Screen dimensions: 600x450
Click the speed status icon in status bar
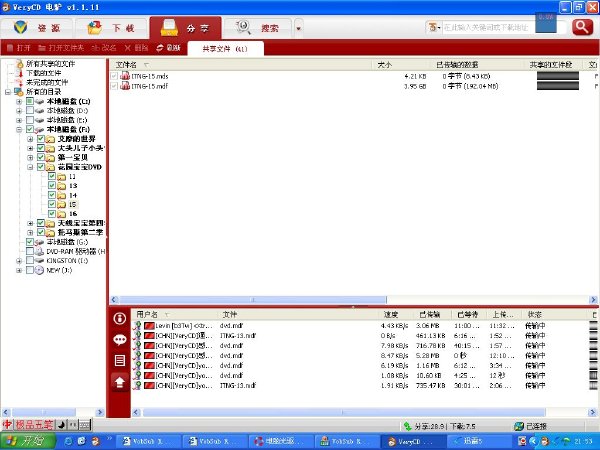(408, 426)
